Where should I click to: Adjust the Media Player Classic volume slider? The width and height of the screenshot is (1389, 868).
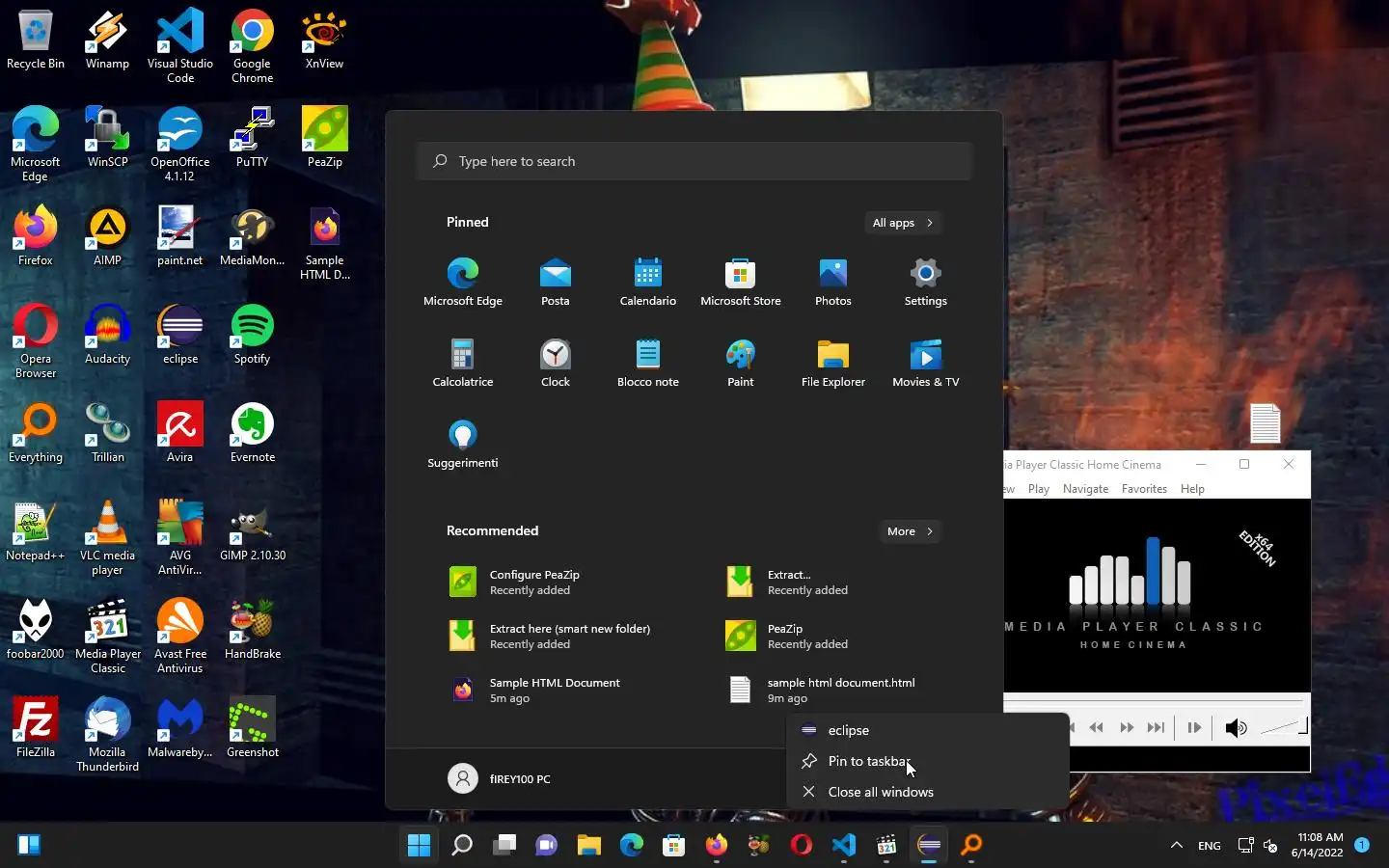pyautogui.click(x=1284, y=727)
